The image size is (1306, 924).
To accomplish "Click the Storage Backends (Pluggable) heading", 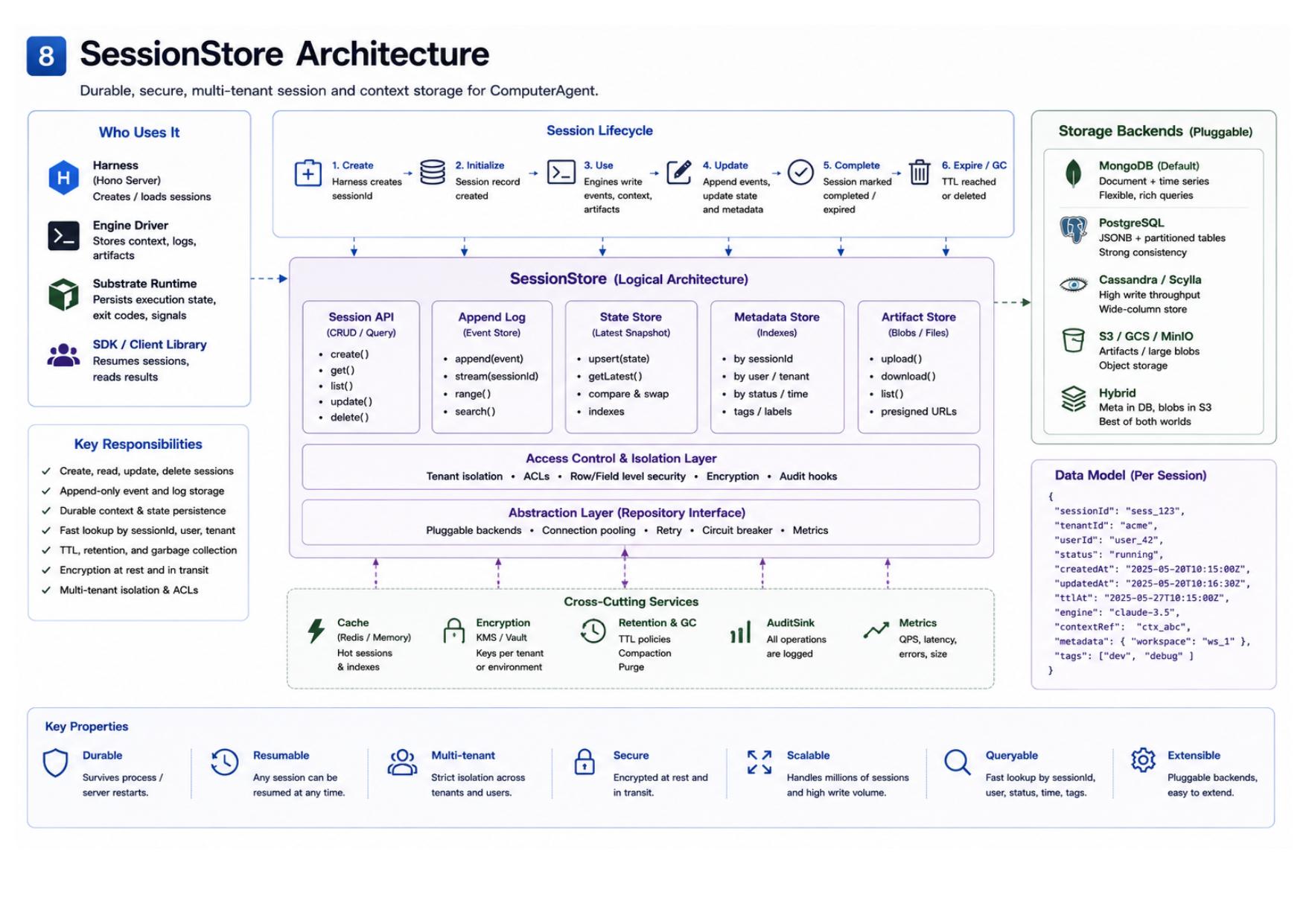I will [x=1155, y=132].
